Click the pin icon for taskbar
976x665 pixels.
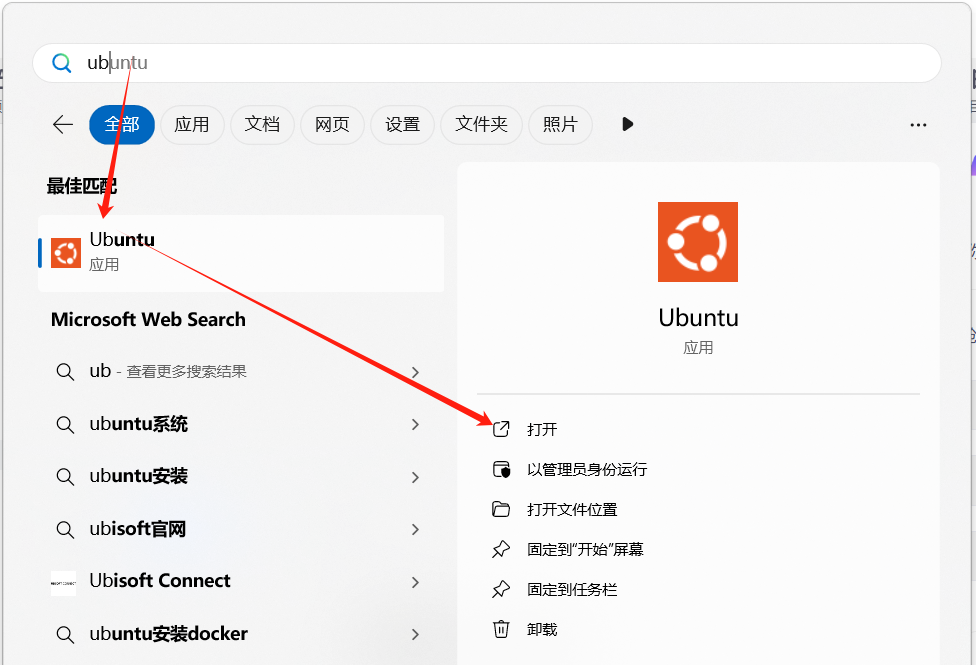pos(501,589)
